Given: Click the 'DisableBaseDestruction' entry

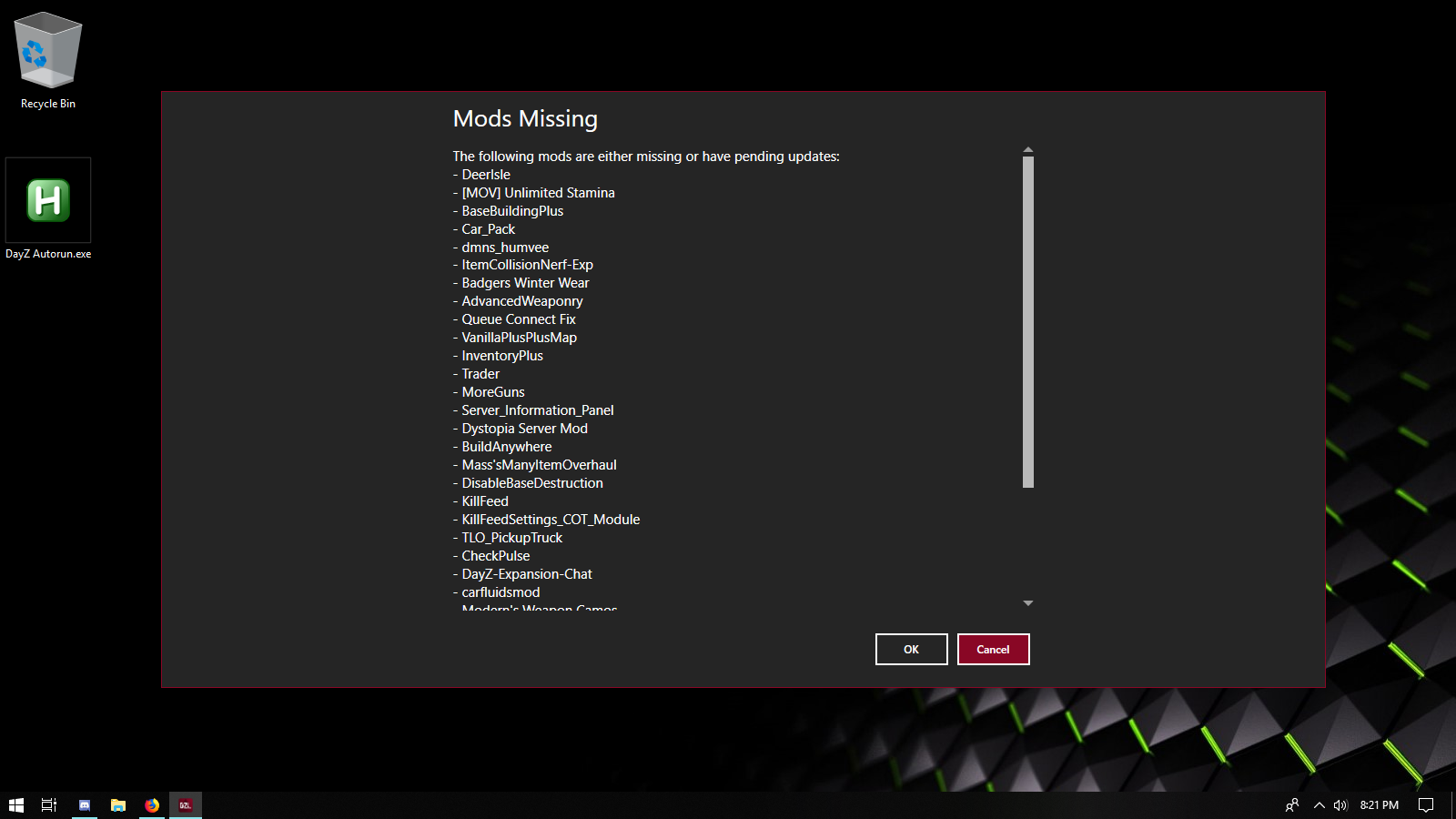Looking at the screenshot, I should tap(532, 483).
